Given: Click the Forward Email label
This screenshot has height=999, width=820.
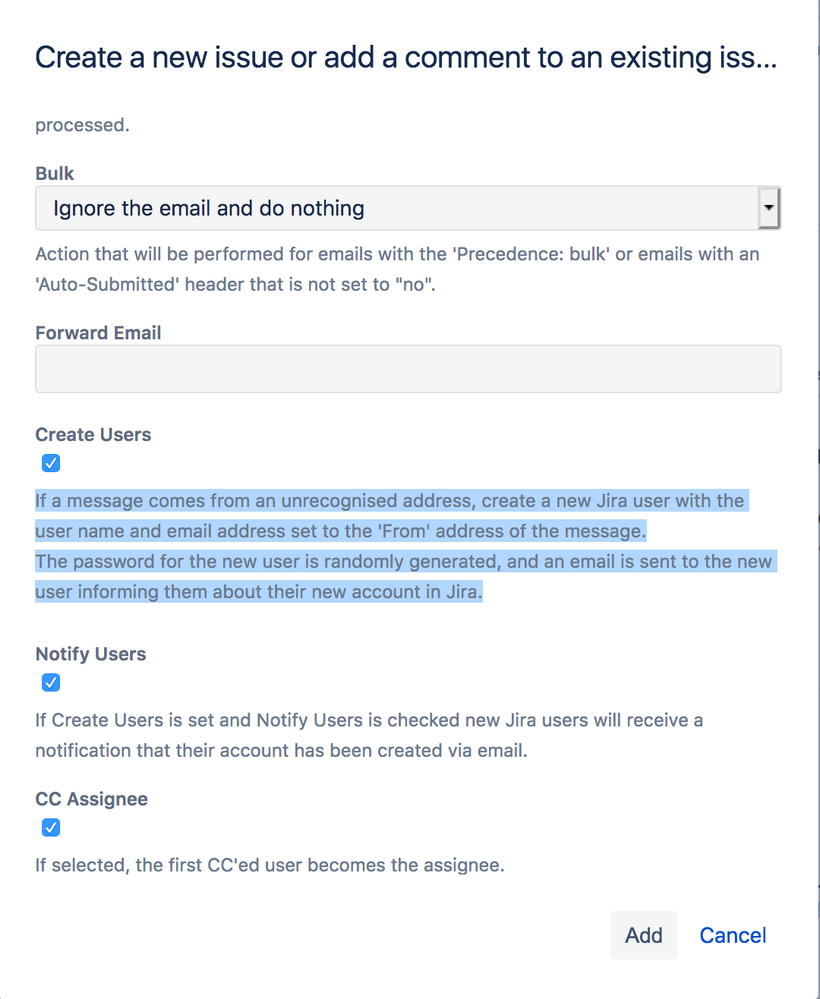Looking at the screenshot, I should (x=97, y=332).
